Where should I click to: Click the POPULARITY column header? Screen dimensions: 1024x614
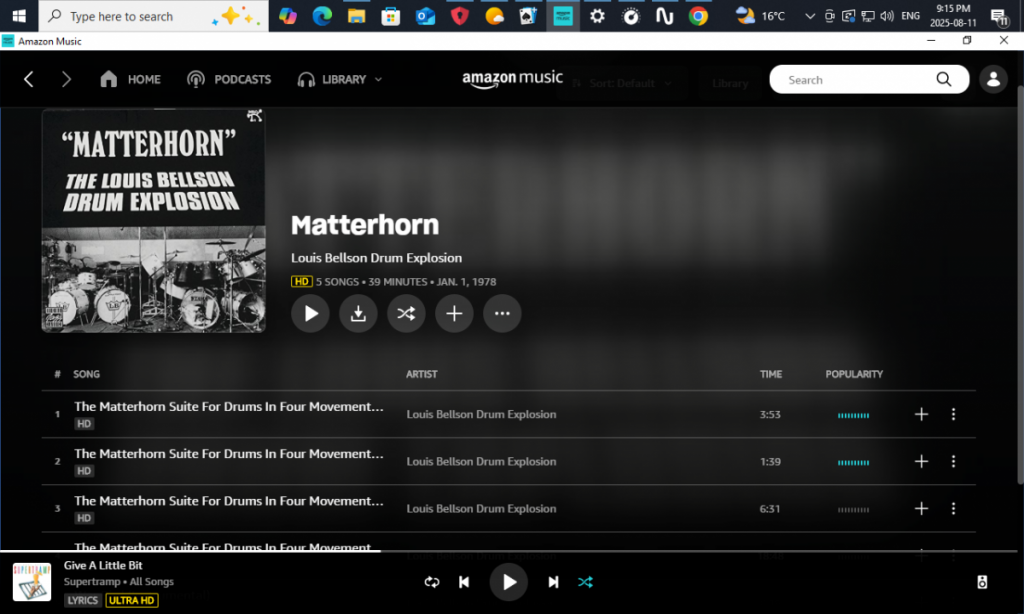[854, 374]
